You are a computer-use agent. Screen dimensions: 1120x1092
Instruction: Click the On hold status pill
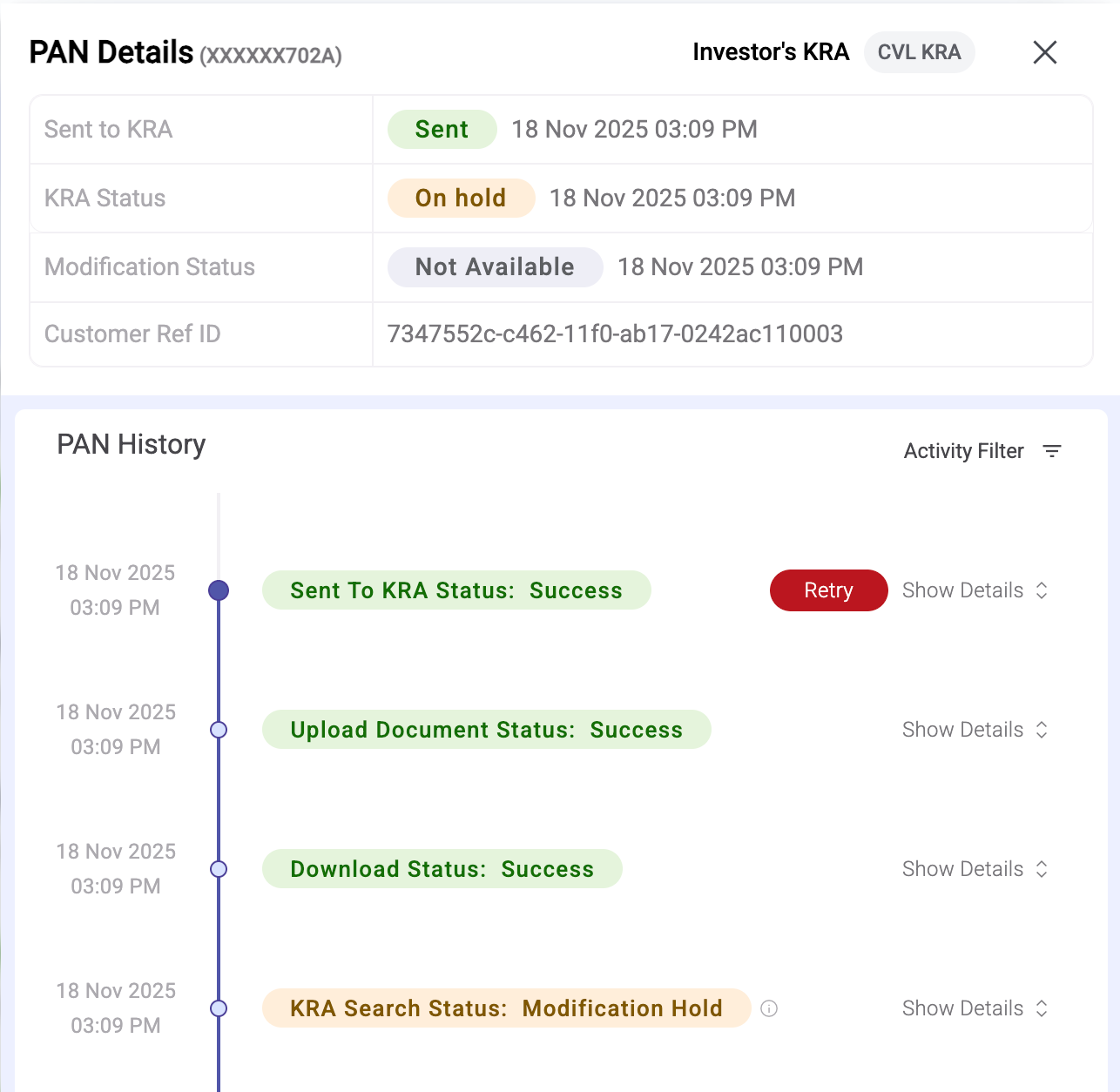tap(461, 198)
